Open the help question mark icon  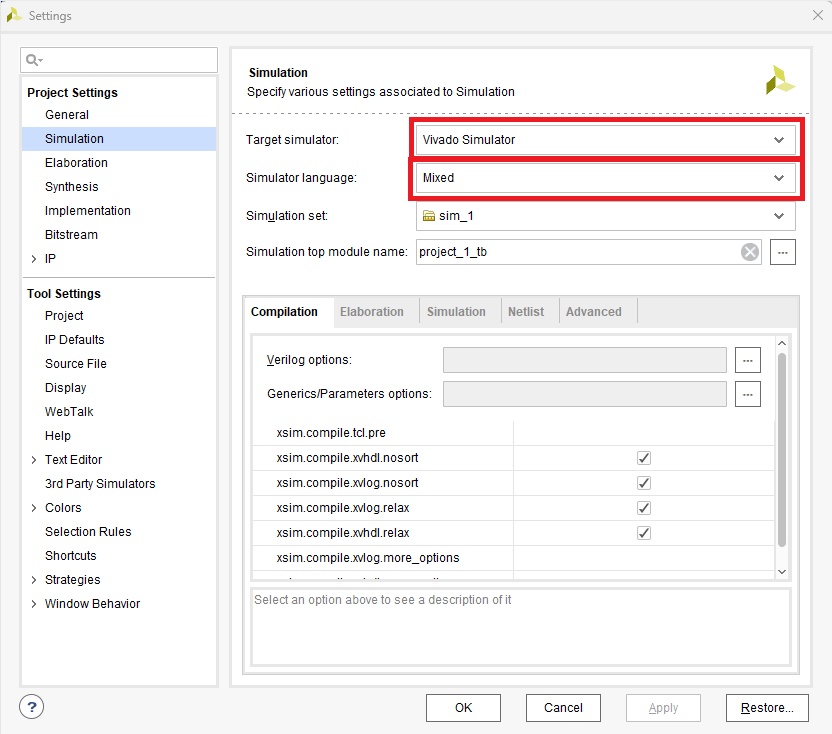click(x=32, y=707)
